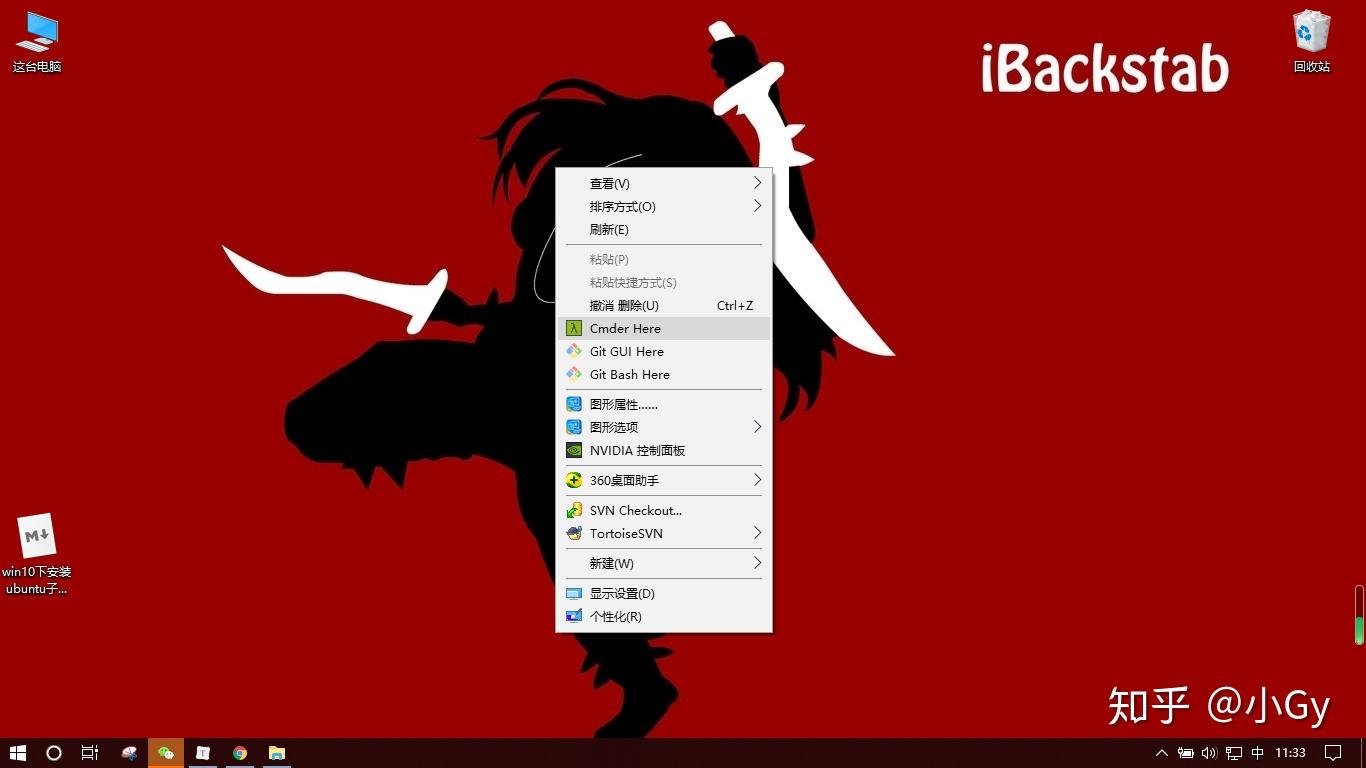Choose 撤消 删除(U) undo delete

click(664, 305)
